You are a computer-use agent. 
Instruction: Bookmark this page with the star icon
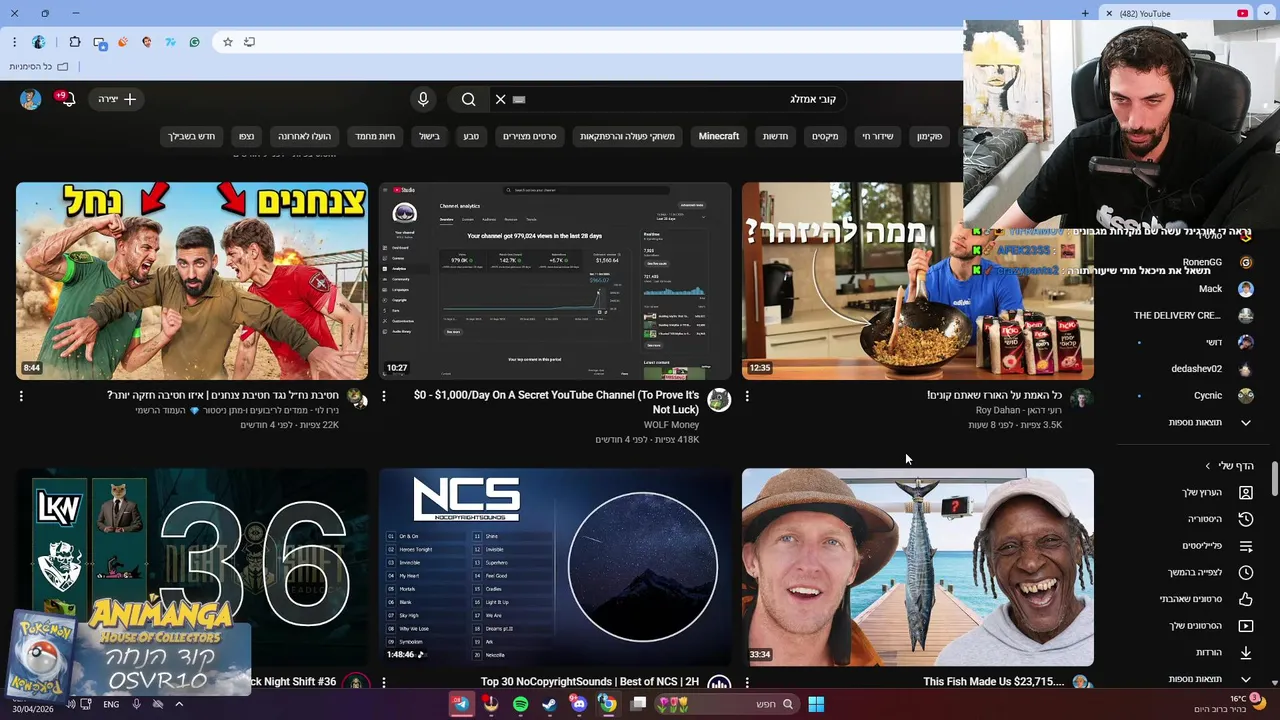coord(228,42)
